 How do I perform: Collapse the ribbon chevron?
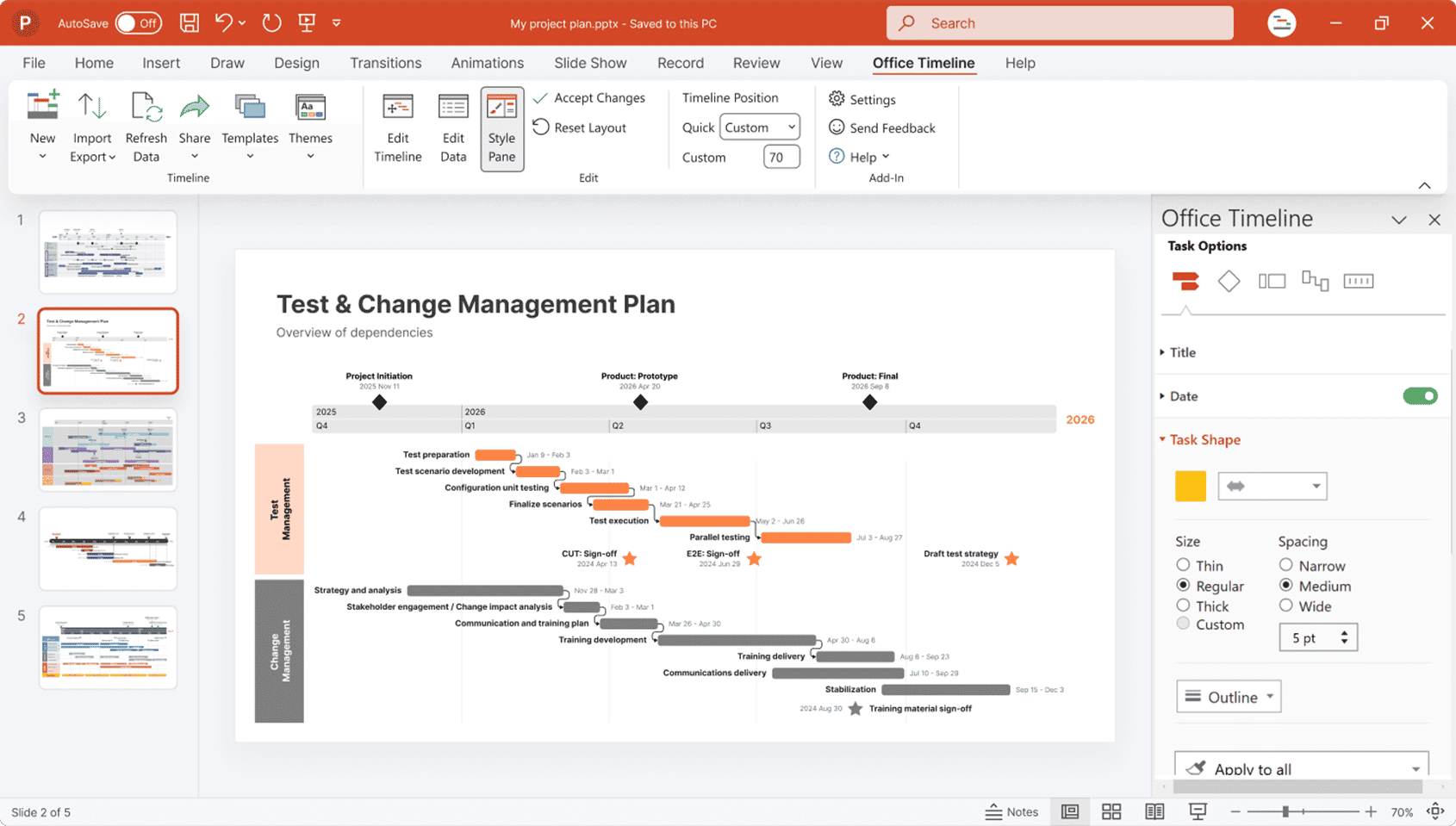pos(1424,185)
